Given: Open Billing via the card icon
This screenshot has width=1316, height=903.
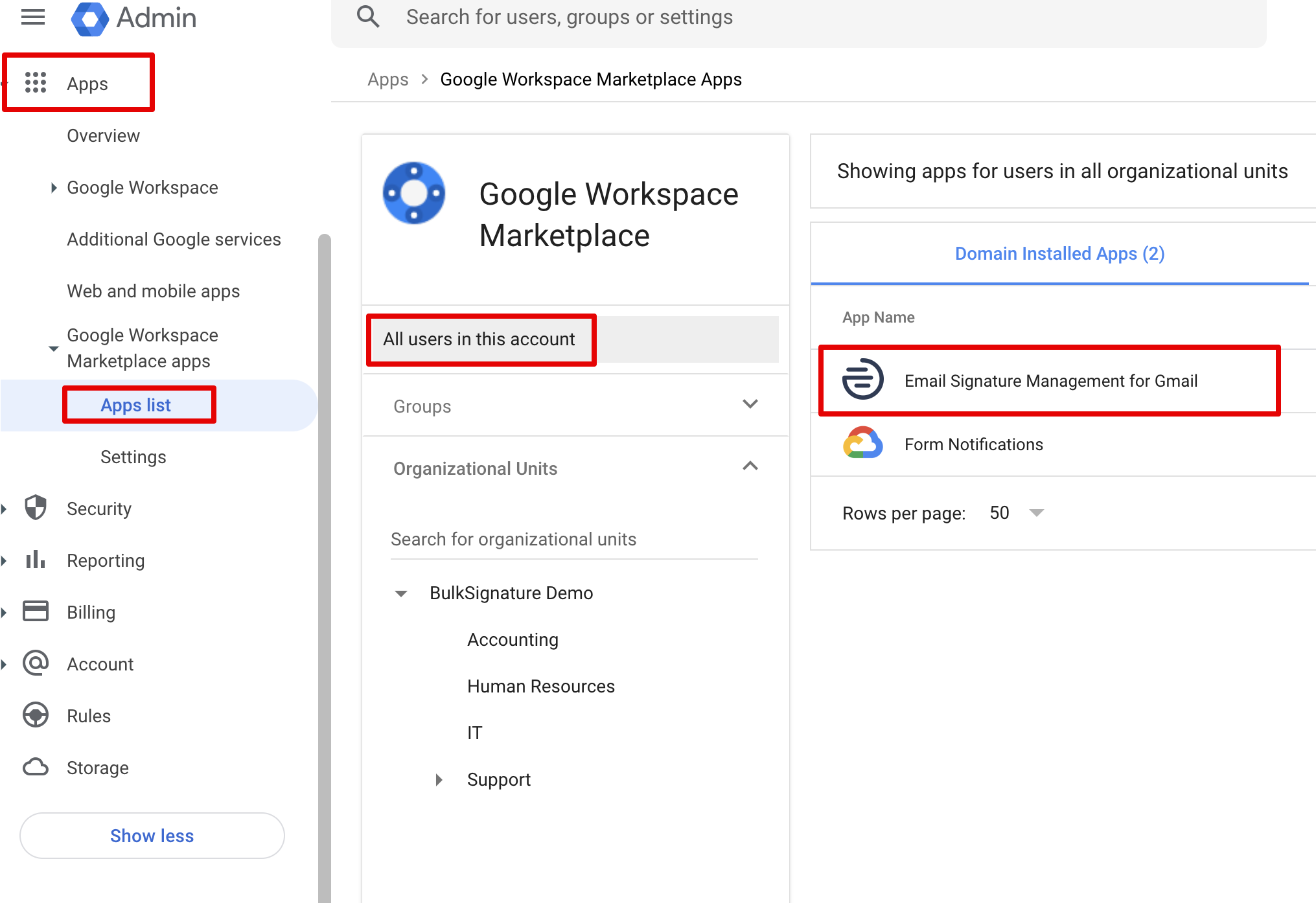Looking at the screenshot, I should [36, 612].
